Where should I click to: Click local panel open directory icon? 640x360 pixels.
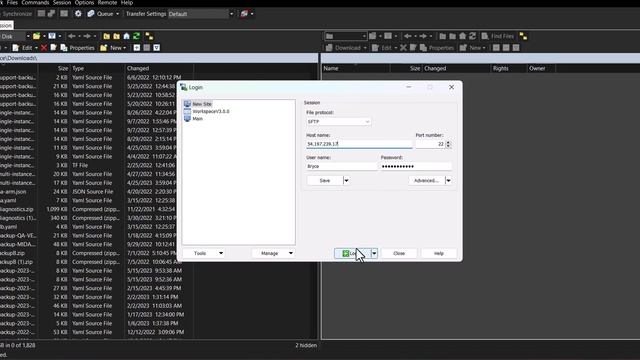(x=37, y=36)
